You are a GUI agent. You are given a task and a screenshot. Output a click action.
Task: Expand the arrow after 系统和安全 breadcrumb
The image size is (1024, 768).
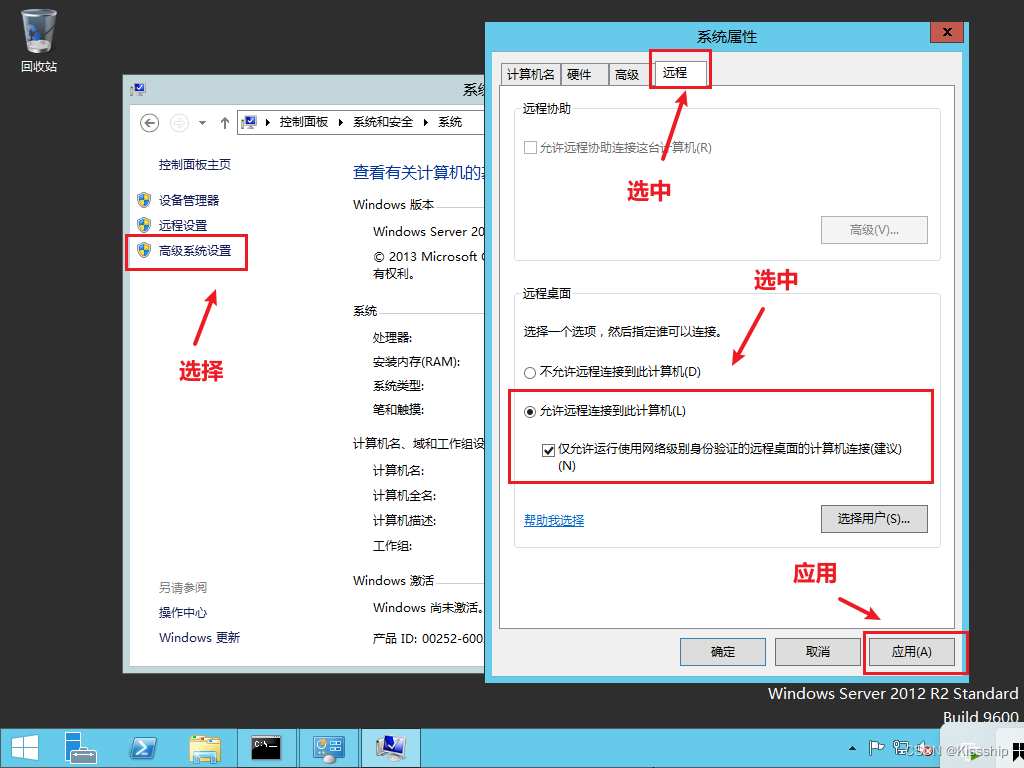click(x=425, y=122)
